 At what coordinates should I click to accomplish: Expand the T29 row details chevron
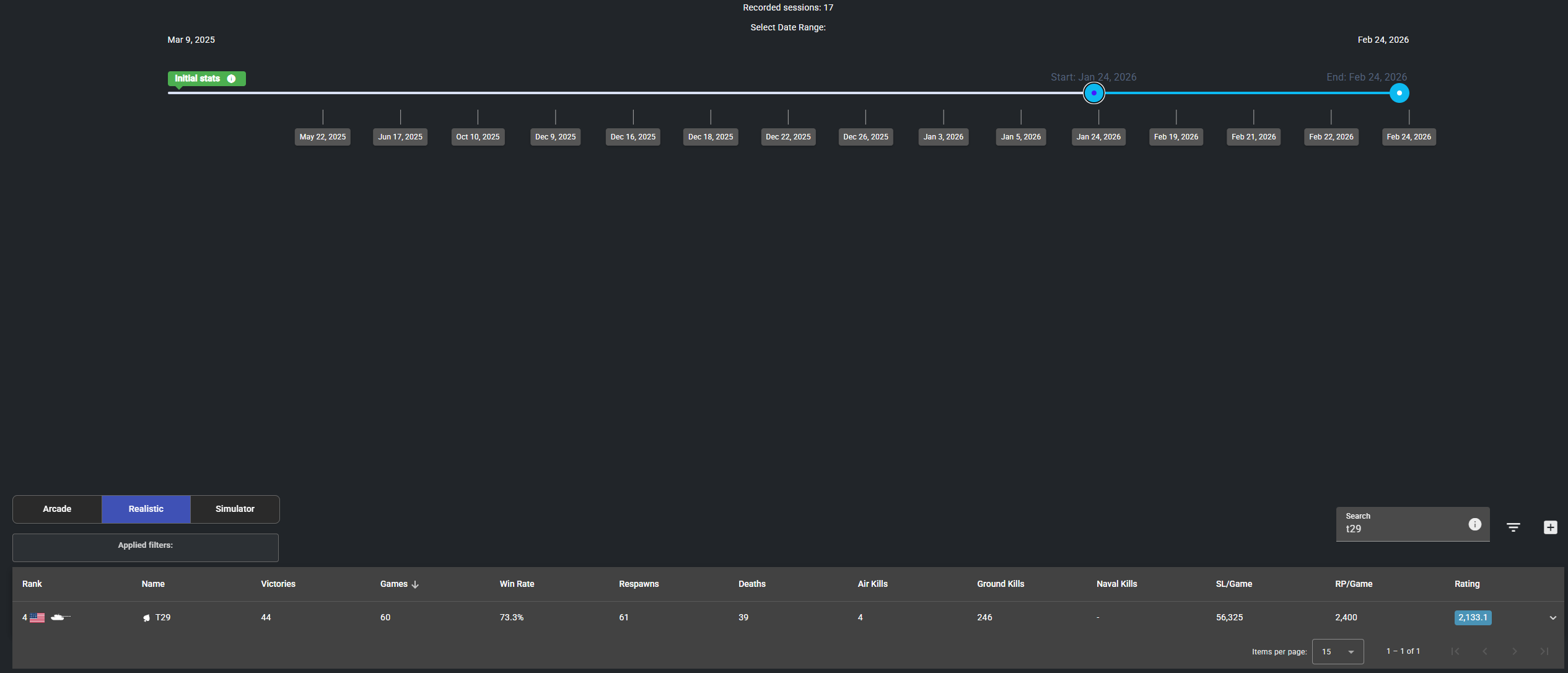pyautogui.click(x=1553, y=618)
